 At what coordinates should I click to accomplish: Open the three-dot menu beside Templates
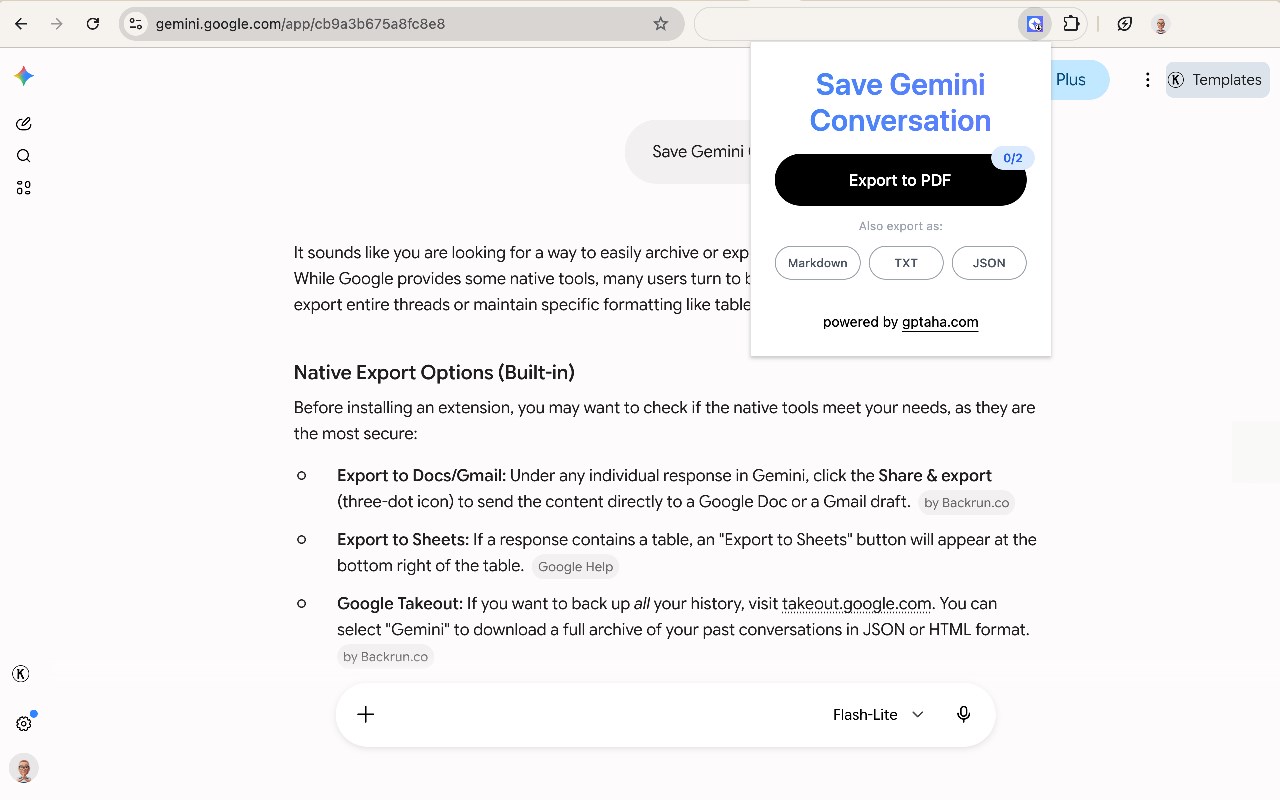pyautogui.click(x=1147, y=80)
